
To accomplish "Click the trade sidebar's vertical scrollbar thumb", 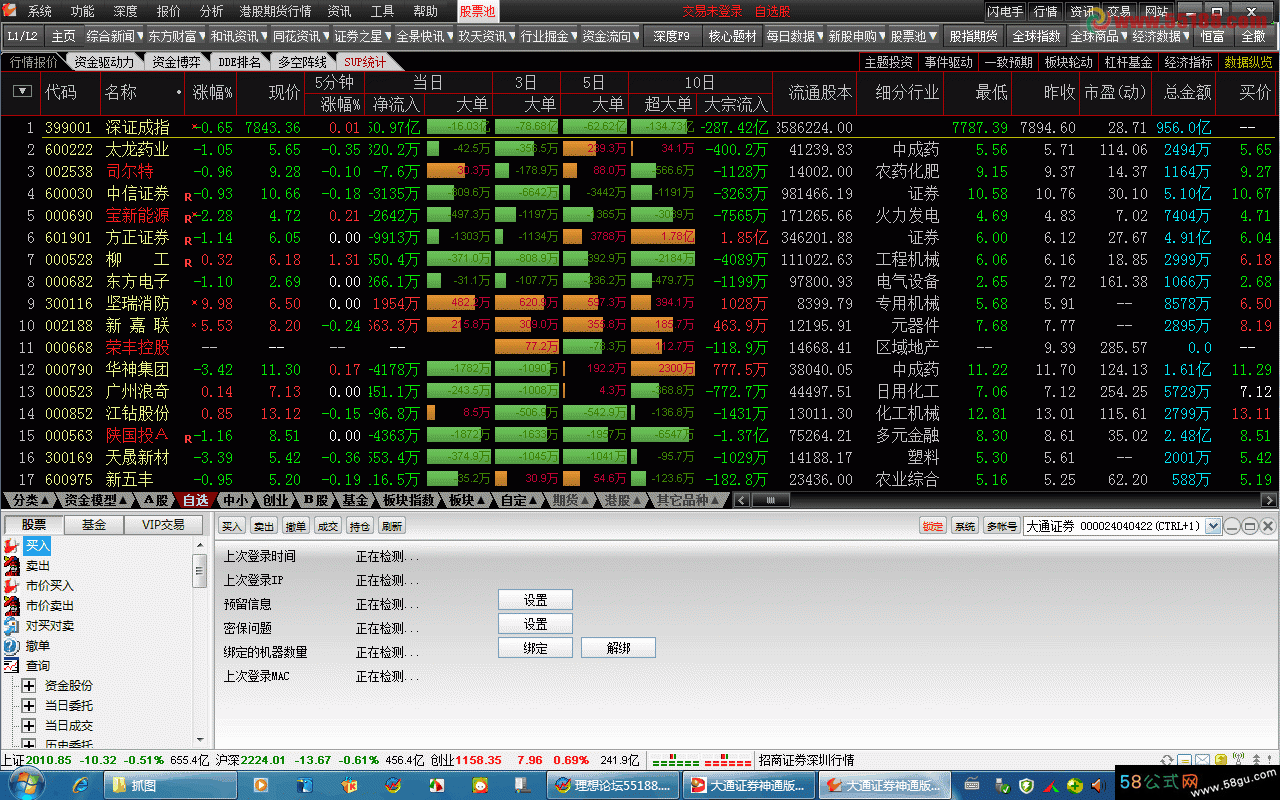I will point(200,570).
